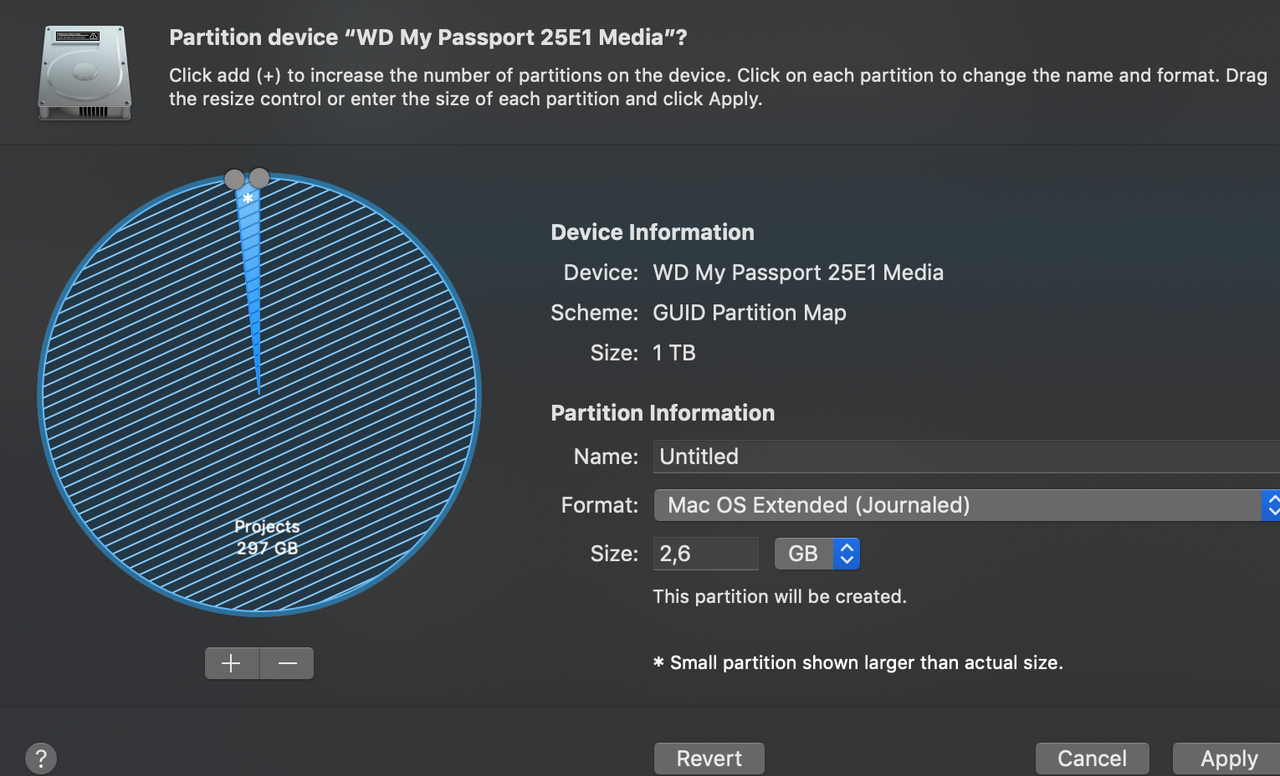The height and width of the screenshot is (776, 1280).
Task: Click the GUID Partition Map scheme value
Action: coord(750,313)
